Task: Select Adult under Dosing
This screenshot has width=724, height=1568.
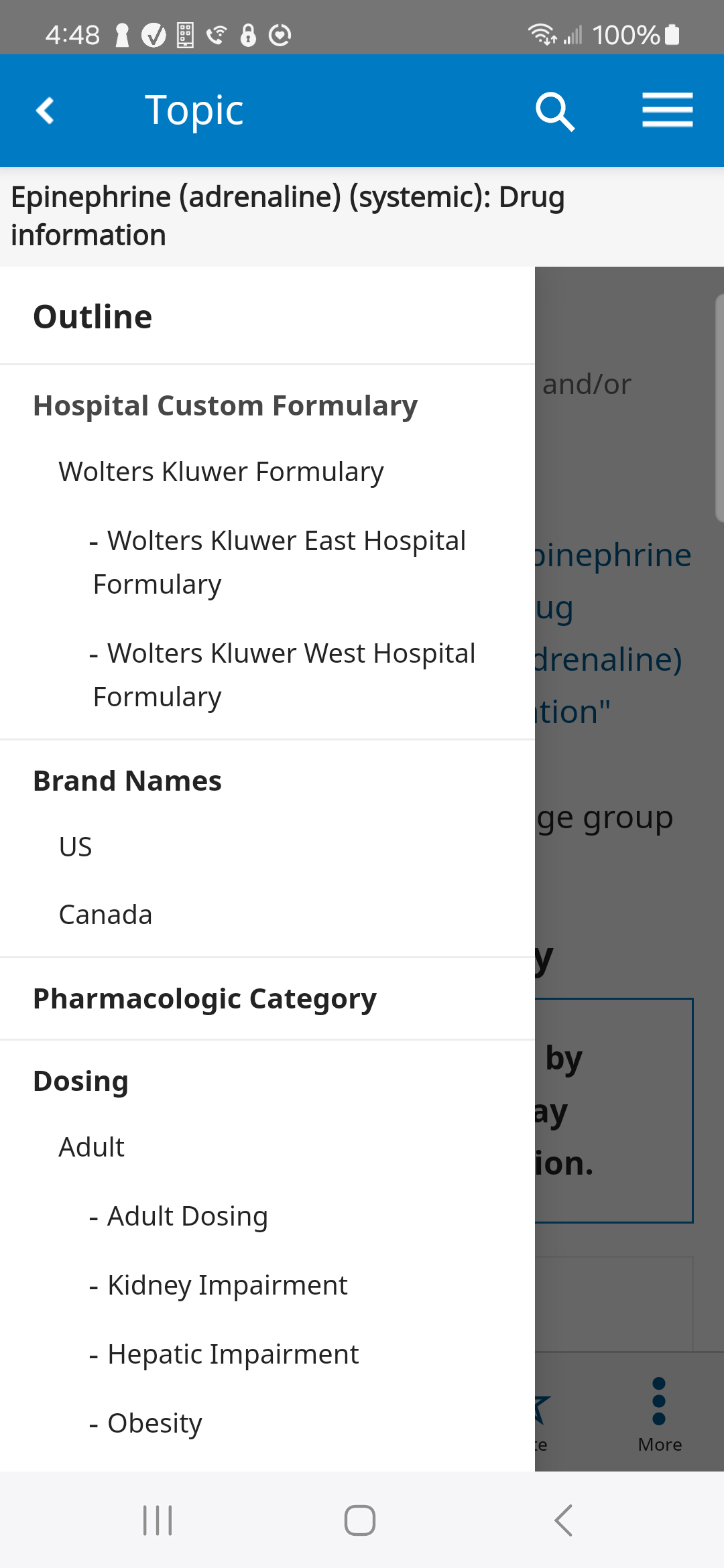Action: tap(92, 1147)
